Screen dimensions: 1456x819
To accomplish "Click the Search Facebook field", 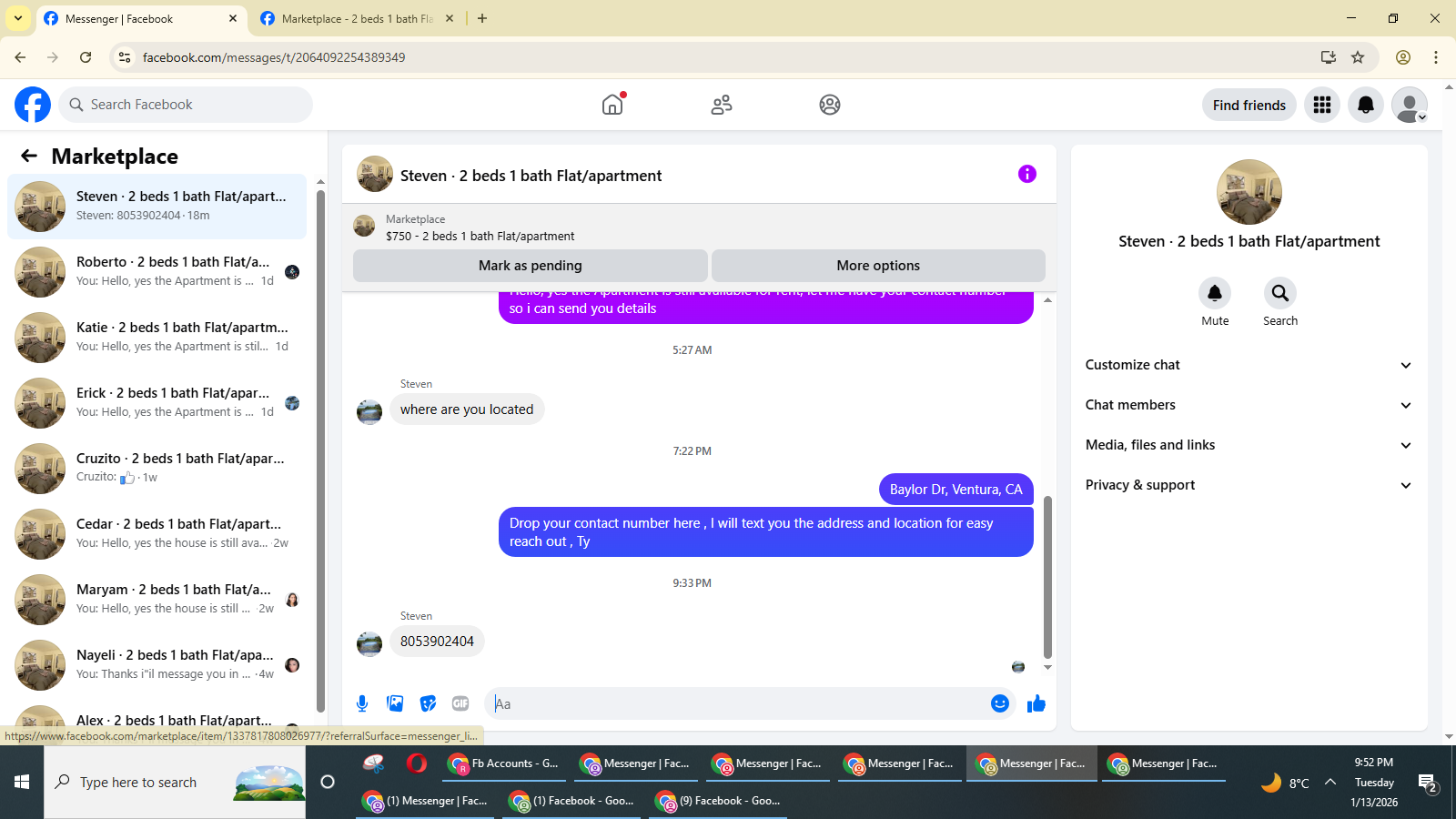I will point(186,105).
